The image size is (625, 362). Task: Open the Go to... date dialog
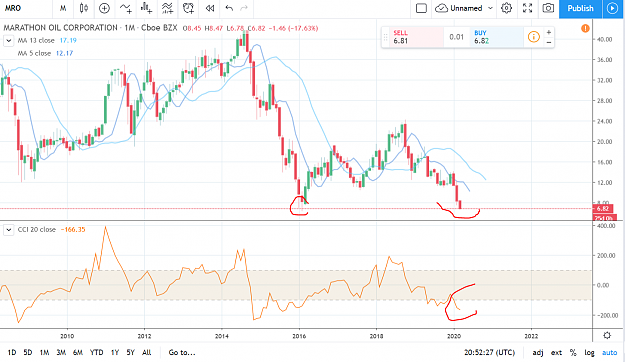pyautogui.click(x=182, y=352)
